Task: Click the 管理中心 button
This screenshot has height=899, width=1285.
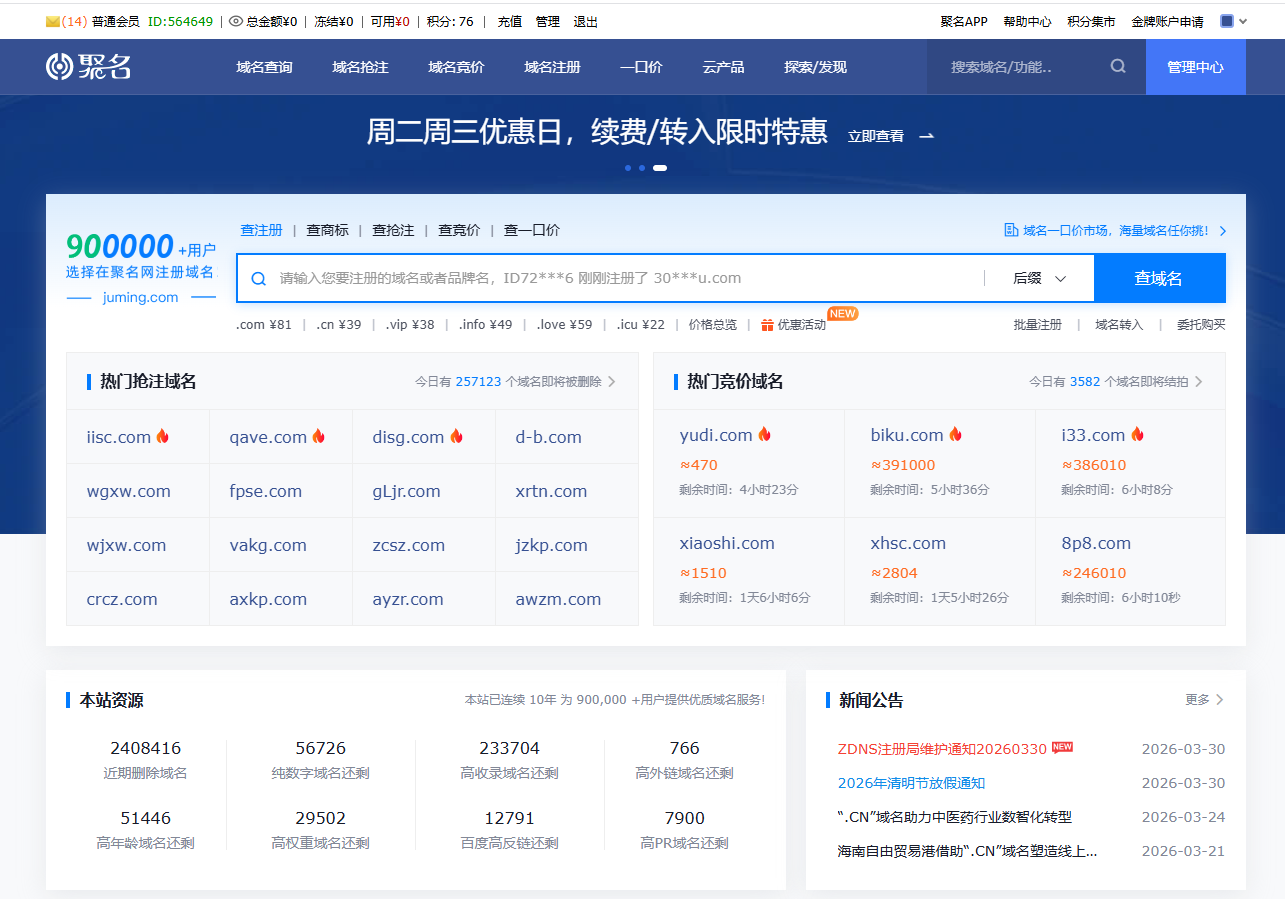Action: click(x=1195, y=67)
